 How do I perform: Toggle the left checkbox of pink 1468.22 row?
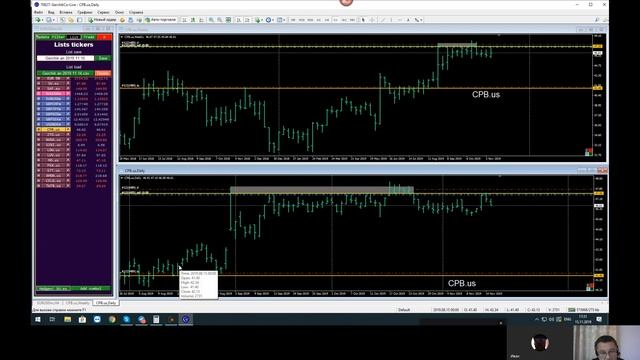coord(39,93)
